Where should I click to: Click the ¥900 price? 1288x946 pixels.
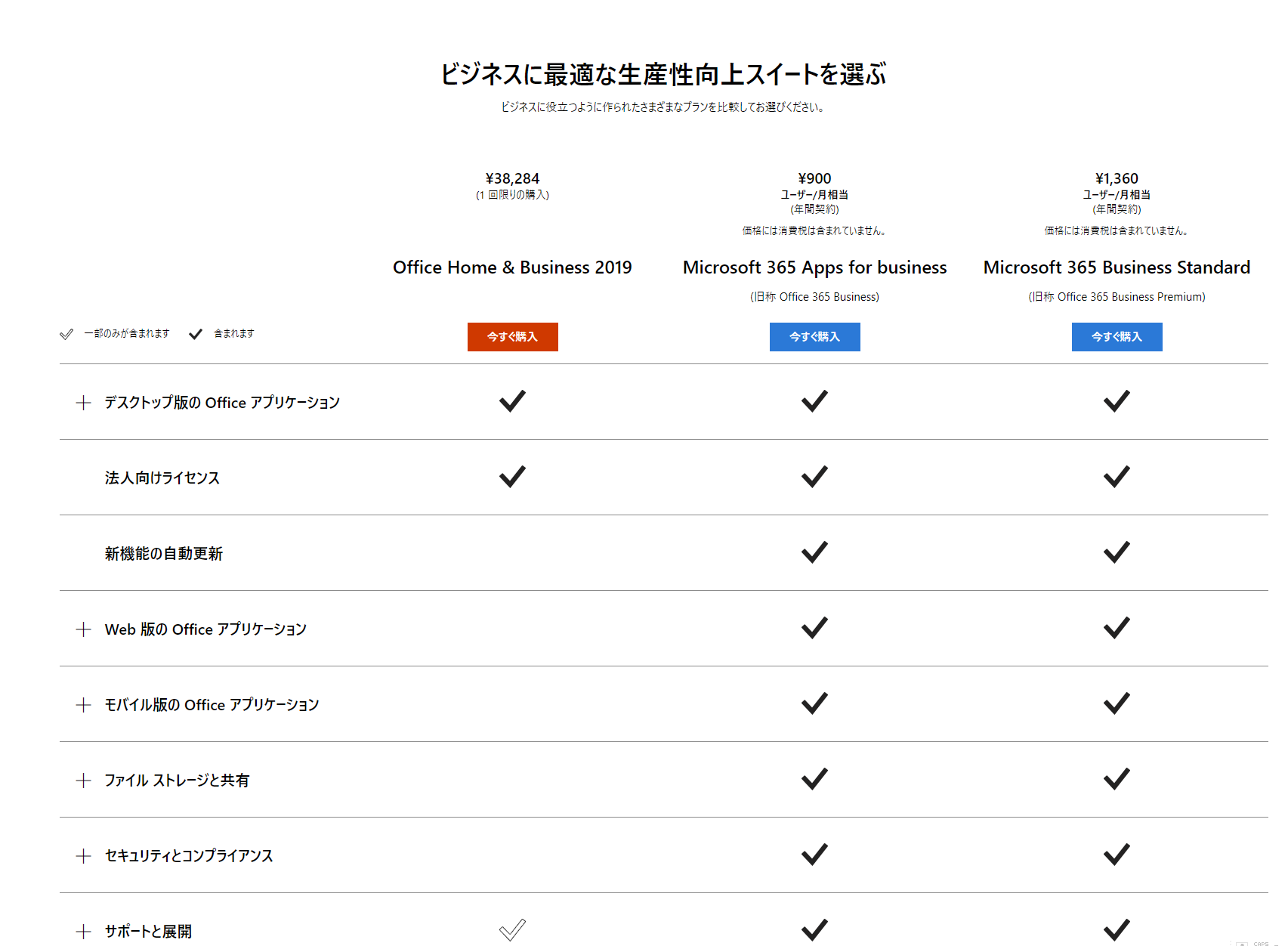coord(814,178)
